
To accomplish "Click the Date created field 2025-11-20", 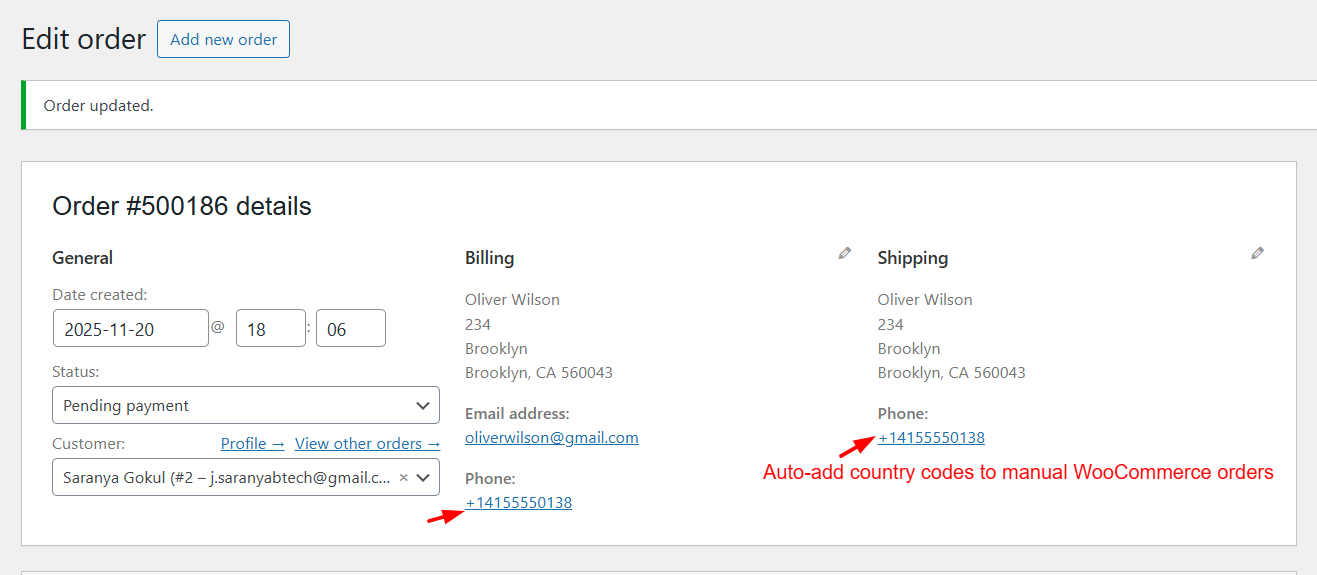I will pyautogui.click(x=130, y=329).
